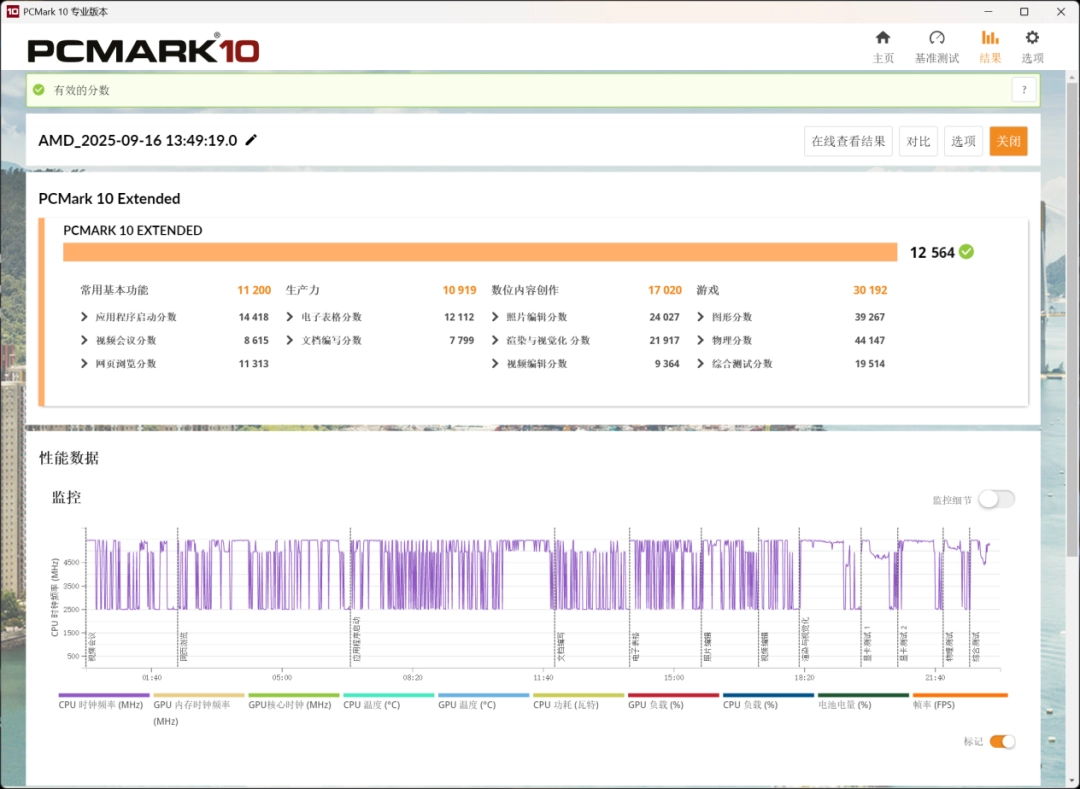The height and width of the screenshot is (789, 1080).
Task: Click the 有效的分数 banner text
Action: click(x=82, y=90)
